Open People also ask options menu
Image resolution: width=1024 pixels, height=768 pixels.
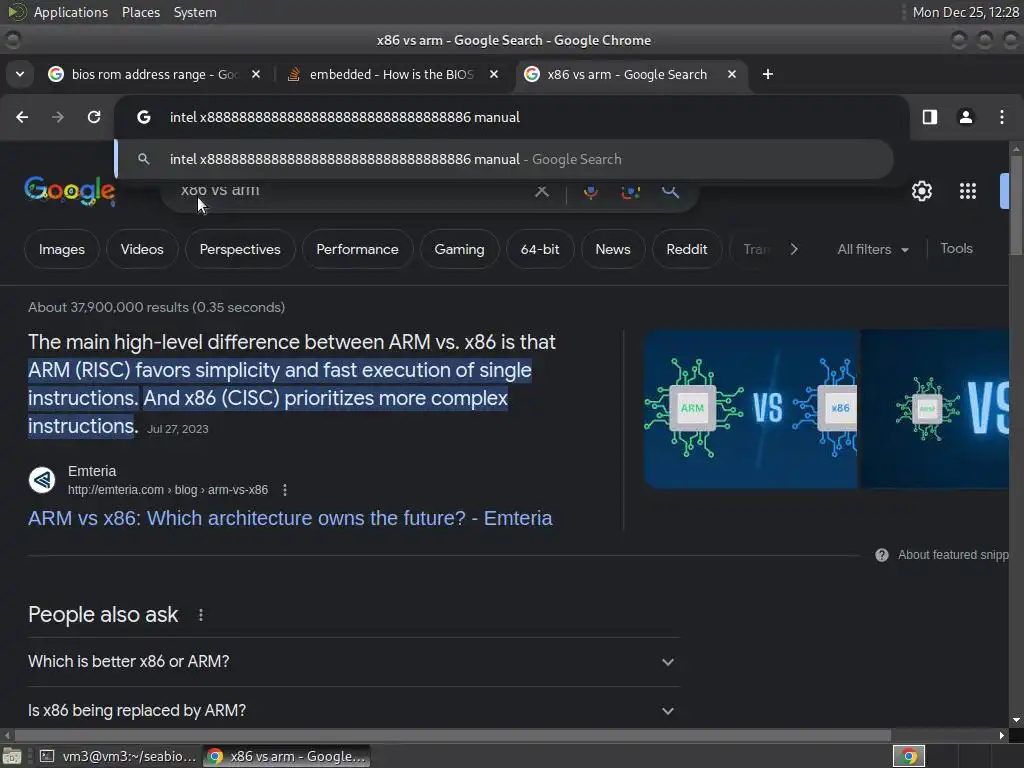coord(200,615)
